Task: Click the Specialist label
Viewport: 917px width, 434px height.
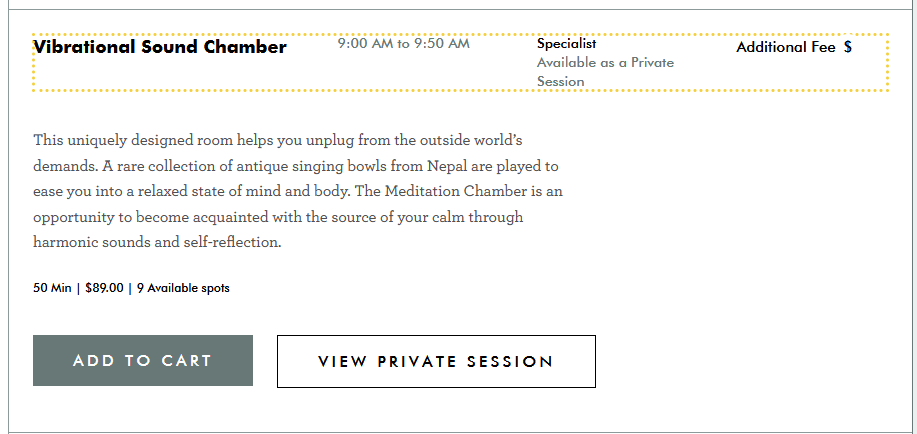Action: [566, 44]
